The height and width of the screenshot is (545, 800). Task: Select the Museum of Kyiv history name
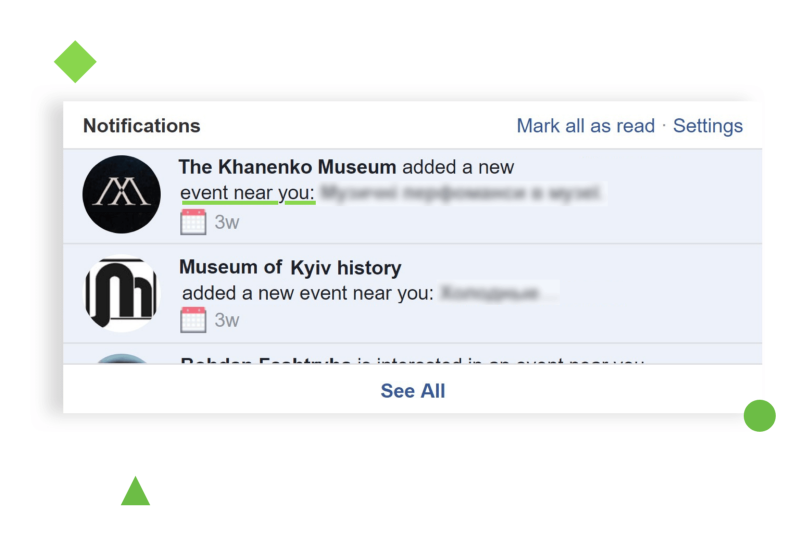pyautogui.click(x=290, y=268)
